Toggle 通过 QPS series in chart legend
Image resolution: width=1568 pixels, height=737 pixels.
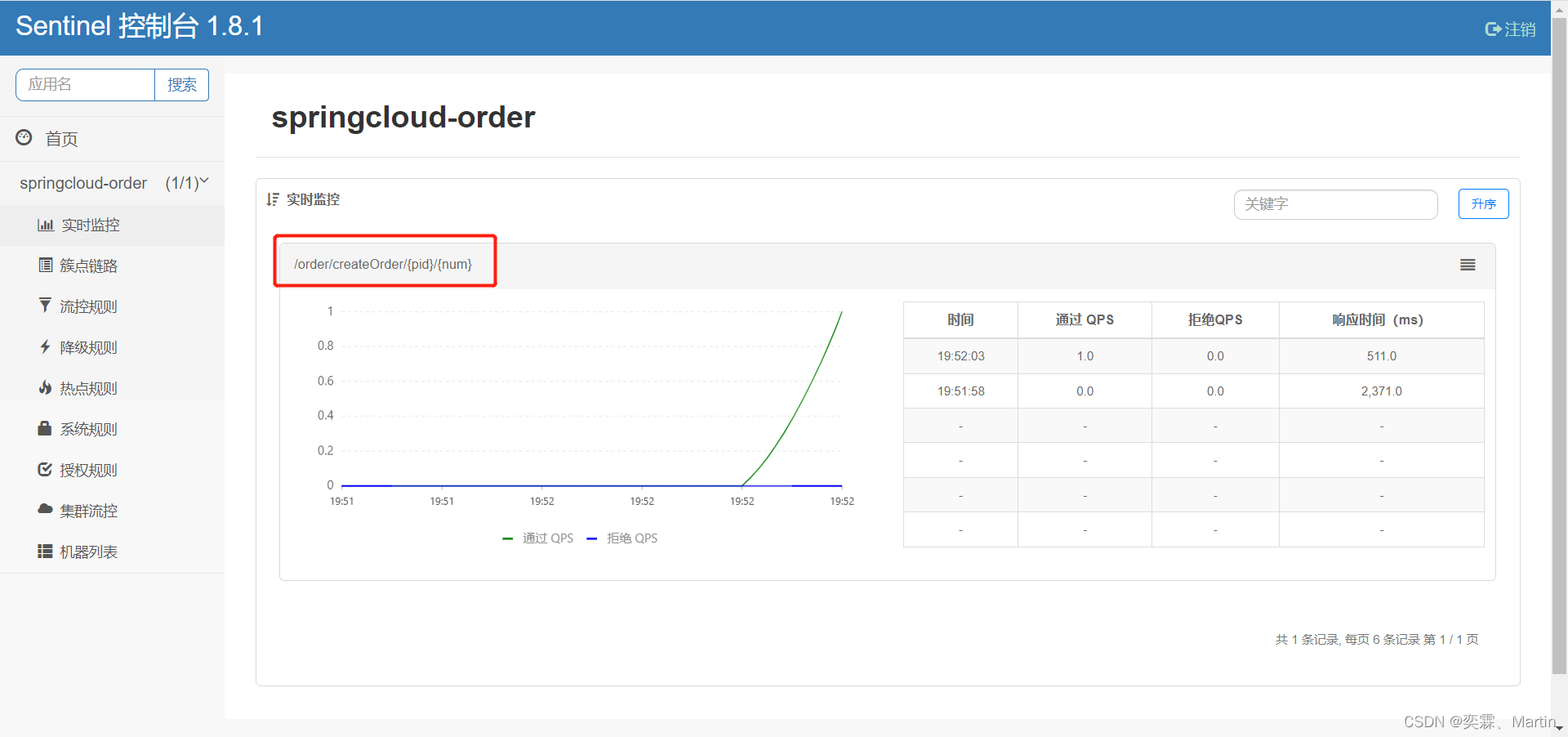point(539,538)
